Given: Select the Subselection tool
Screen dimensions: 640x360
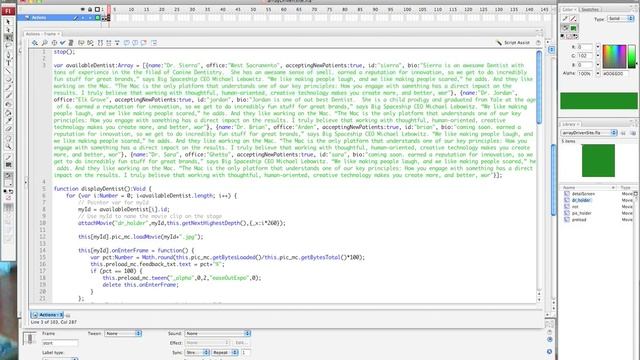Looking at the screenshot, I should tap(8, 30).
